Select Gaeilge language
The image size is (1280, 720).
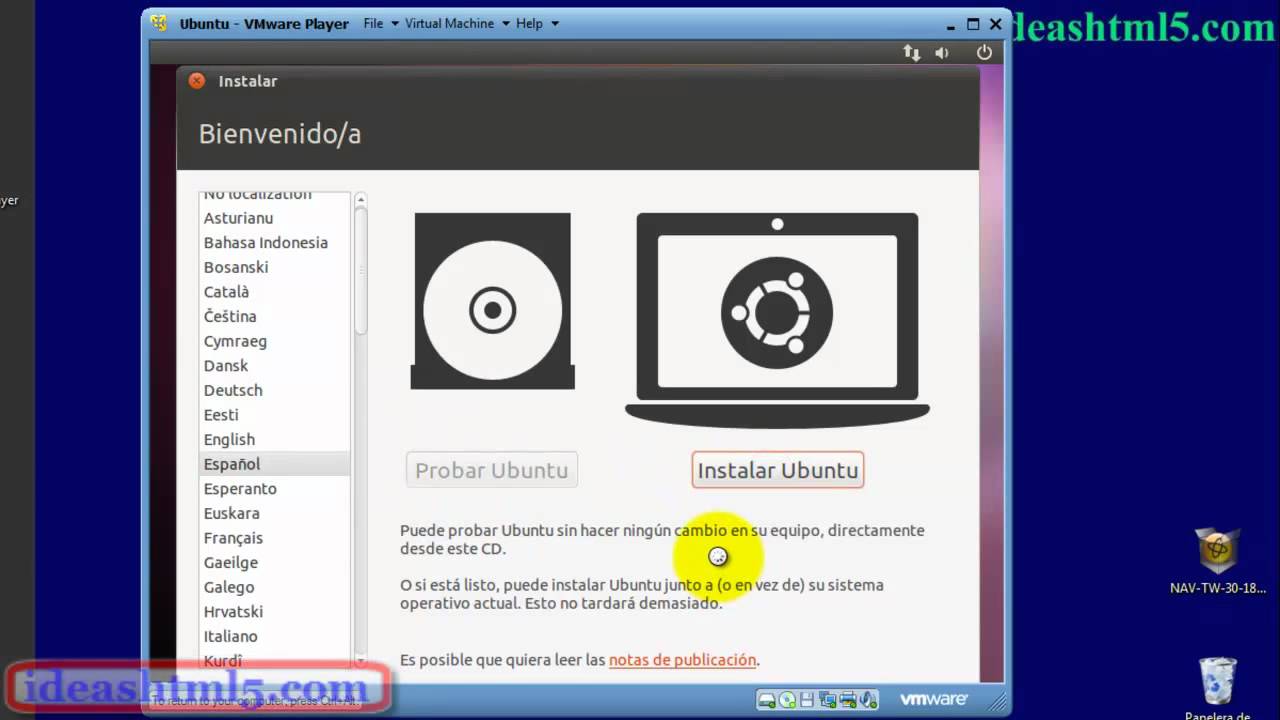(274, 562)
